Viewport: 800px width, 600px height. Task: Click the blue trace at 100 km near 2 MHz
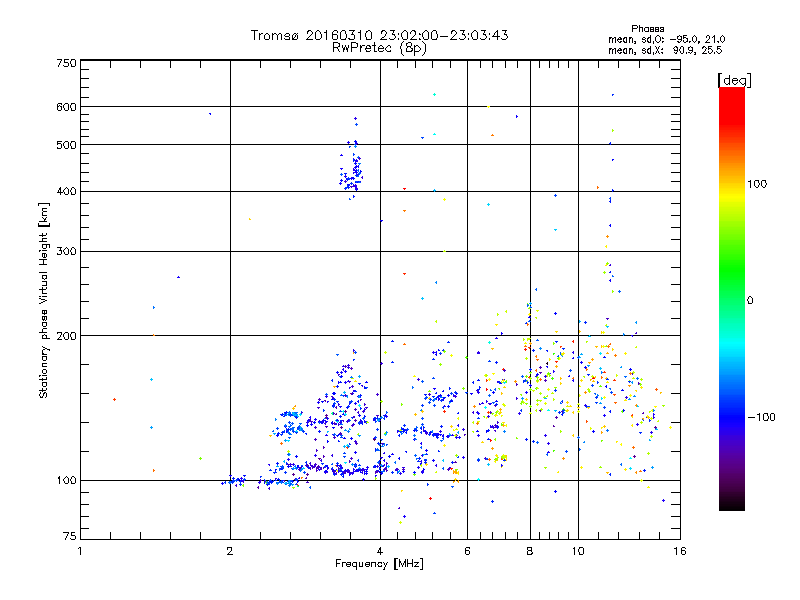click(234, 481)
